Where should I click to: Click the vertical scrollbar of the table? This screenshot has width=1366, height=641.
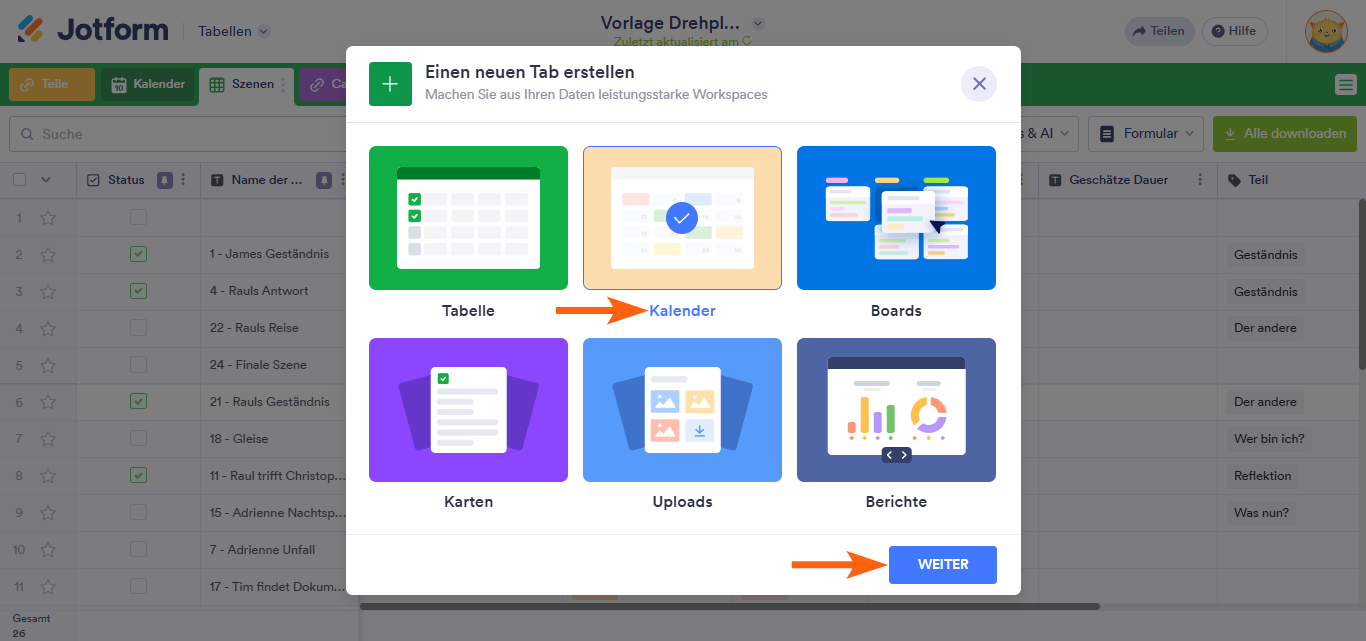coord(1361,285)
